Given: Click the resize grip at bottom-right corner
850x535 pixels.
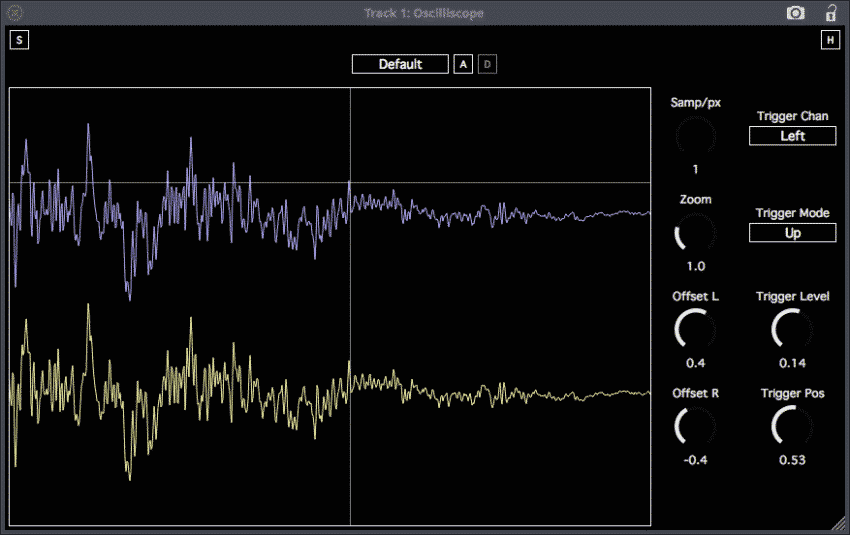Looking at the screenshot, I should click(x=837, y=522).
